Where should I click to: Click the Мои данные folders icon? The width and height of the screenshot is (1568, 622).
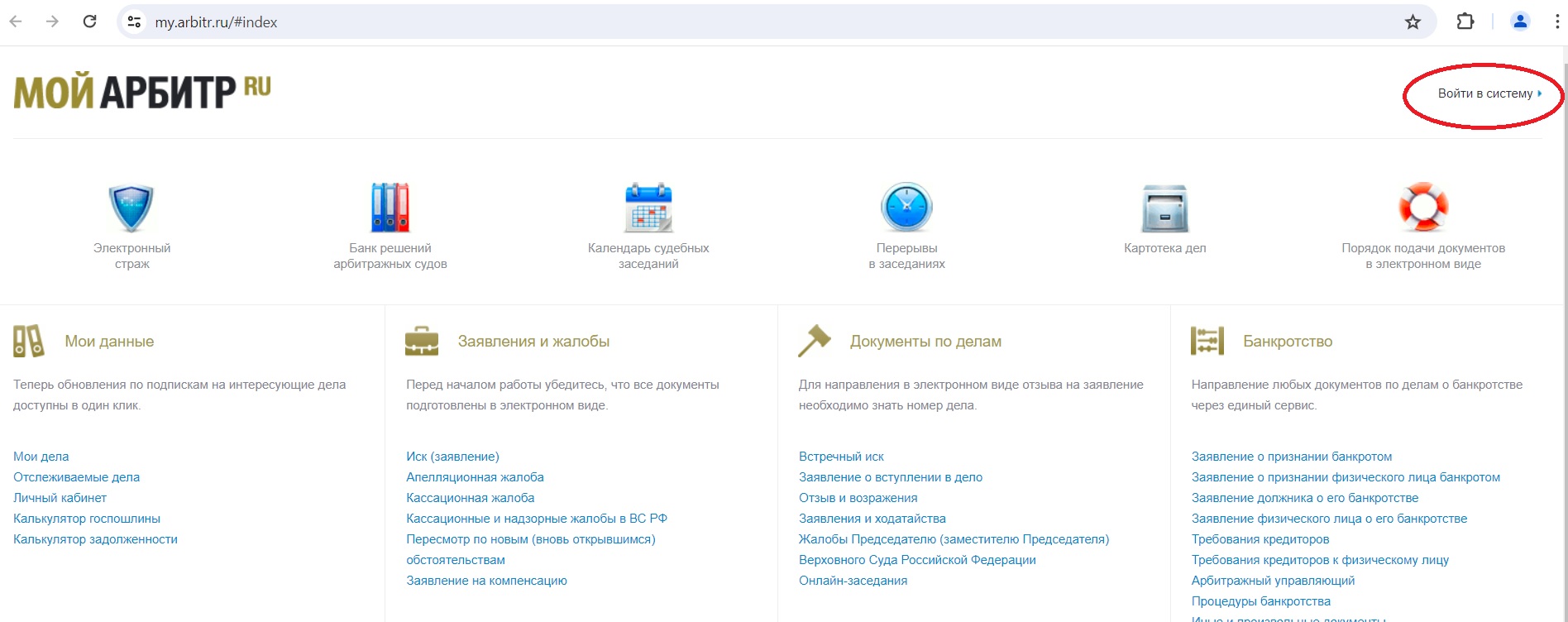tap(29, 341)
